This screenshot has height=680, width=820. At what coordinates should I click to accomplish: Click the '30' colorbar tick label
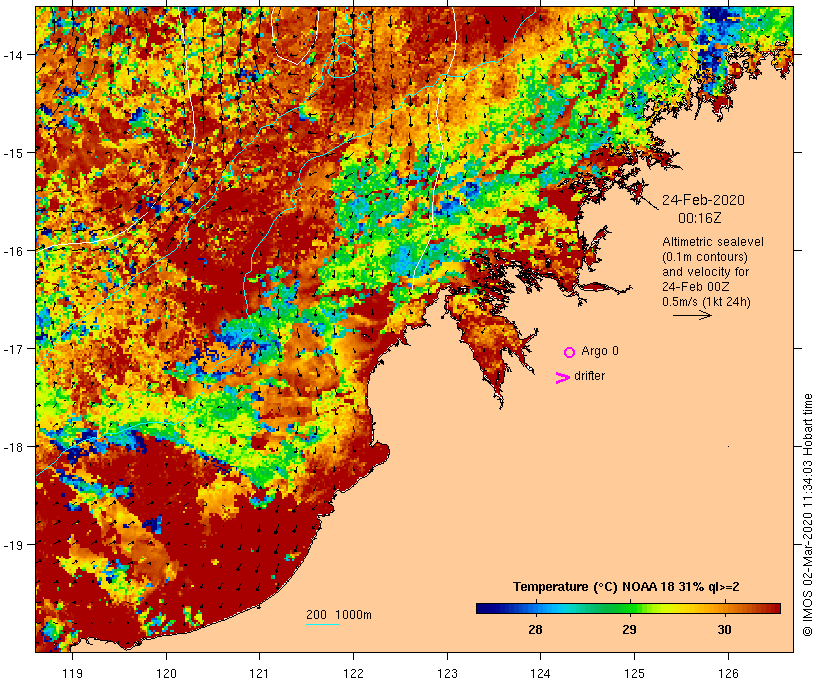tap(724, 630)
